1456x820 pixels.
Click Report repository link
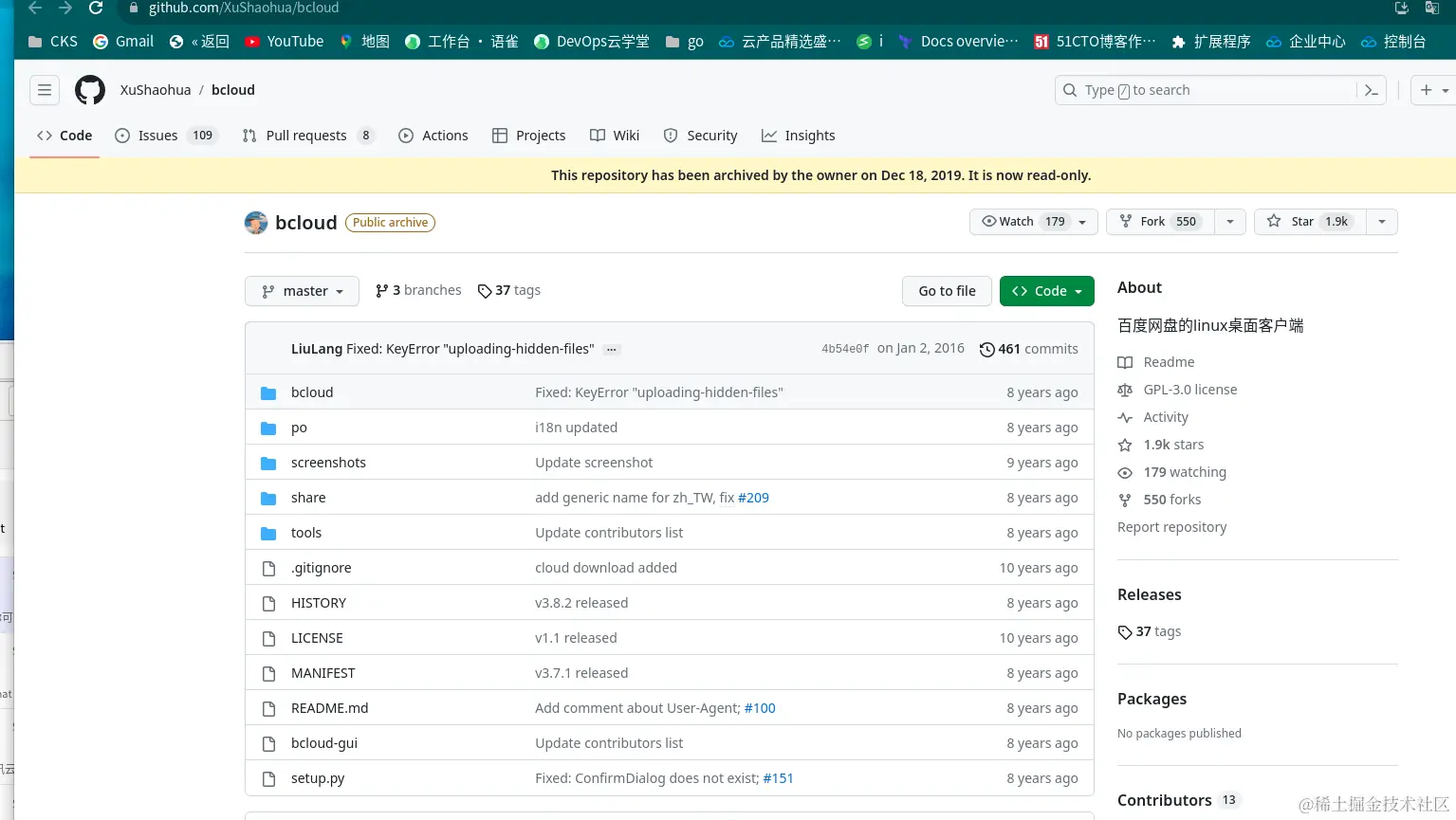[1171, 527]
